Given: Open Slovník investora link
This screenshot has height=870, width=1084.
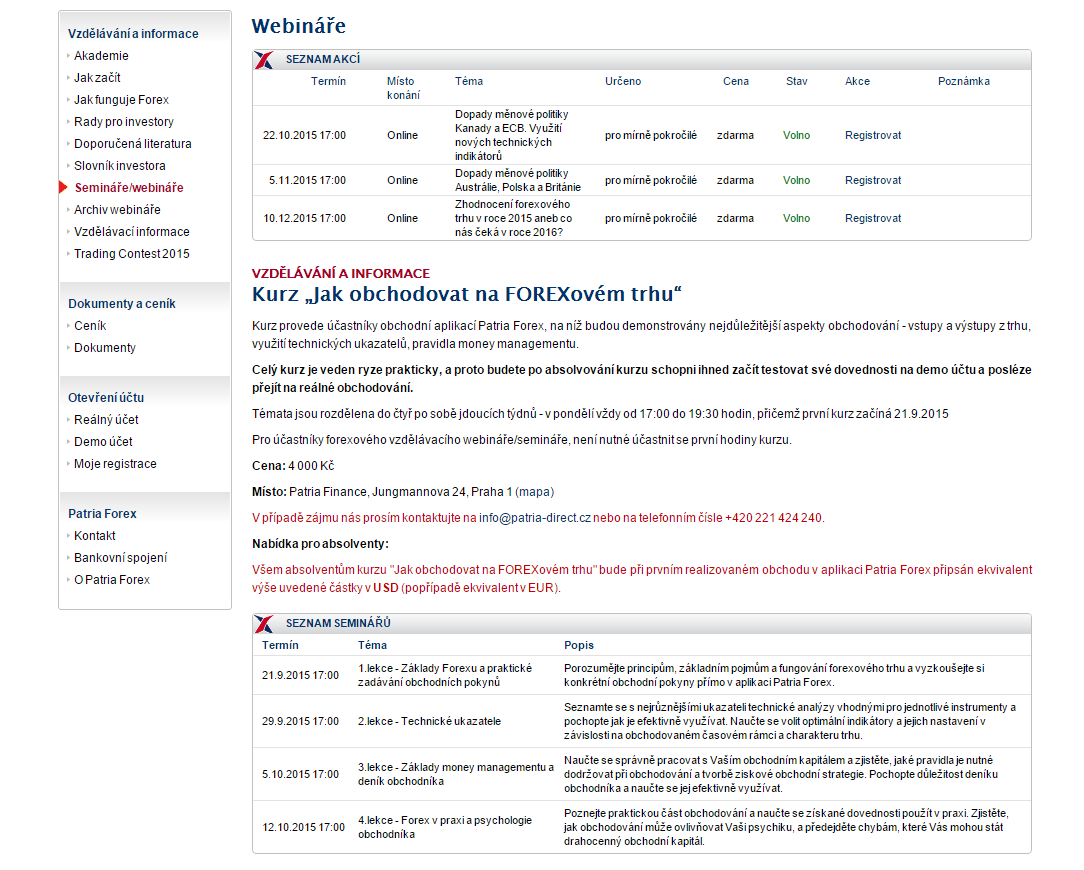Looking at the screenshot, I should click(x=120, y=167).
